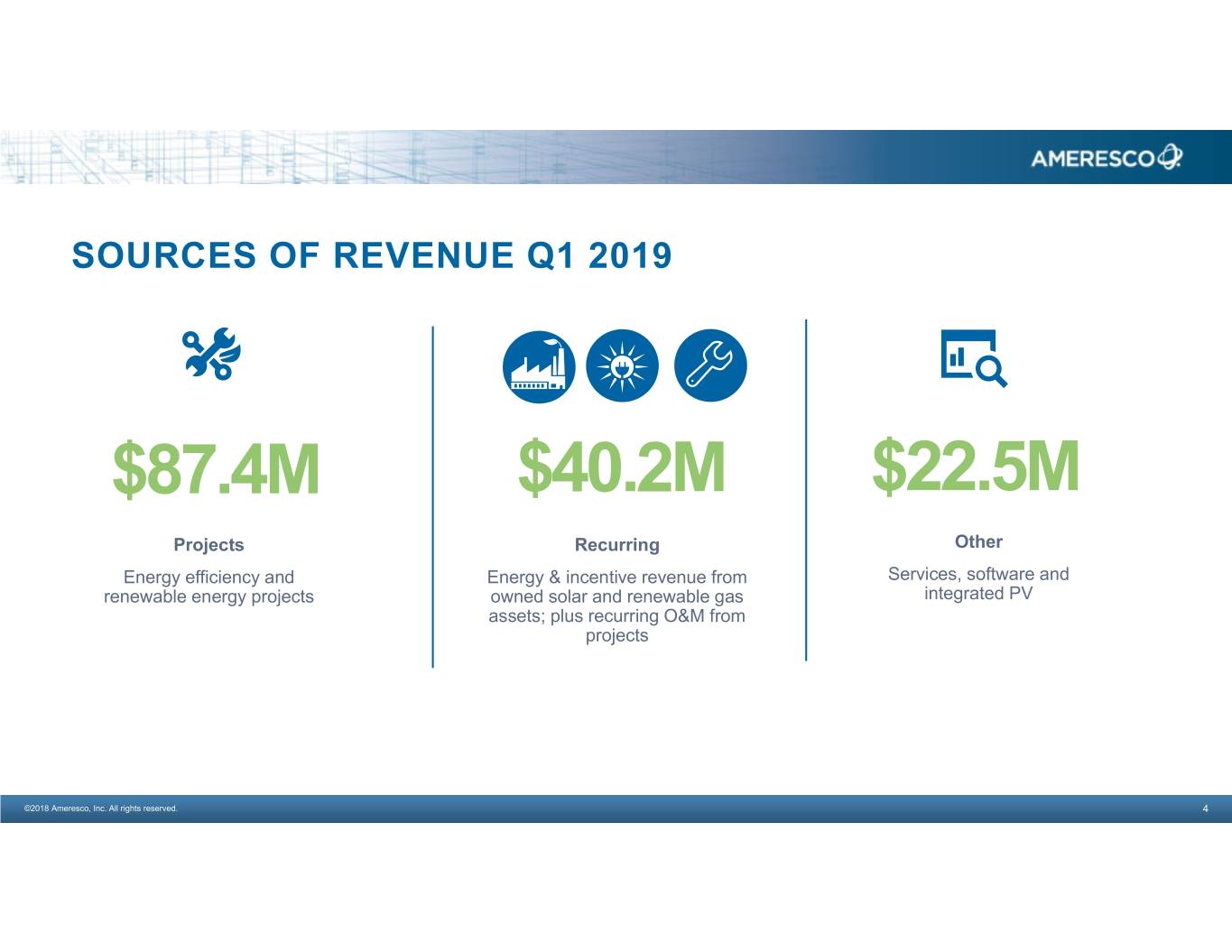Select the Projects heading label
Screen dimensions: 1232x952
click(208, 545)
